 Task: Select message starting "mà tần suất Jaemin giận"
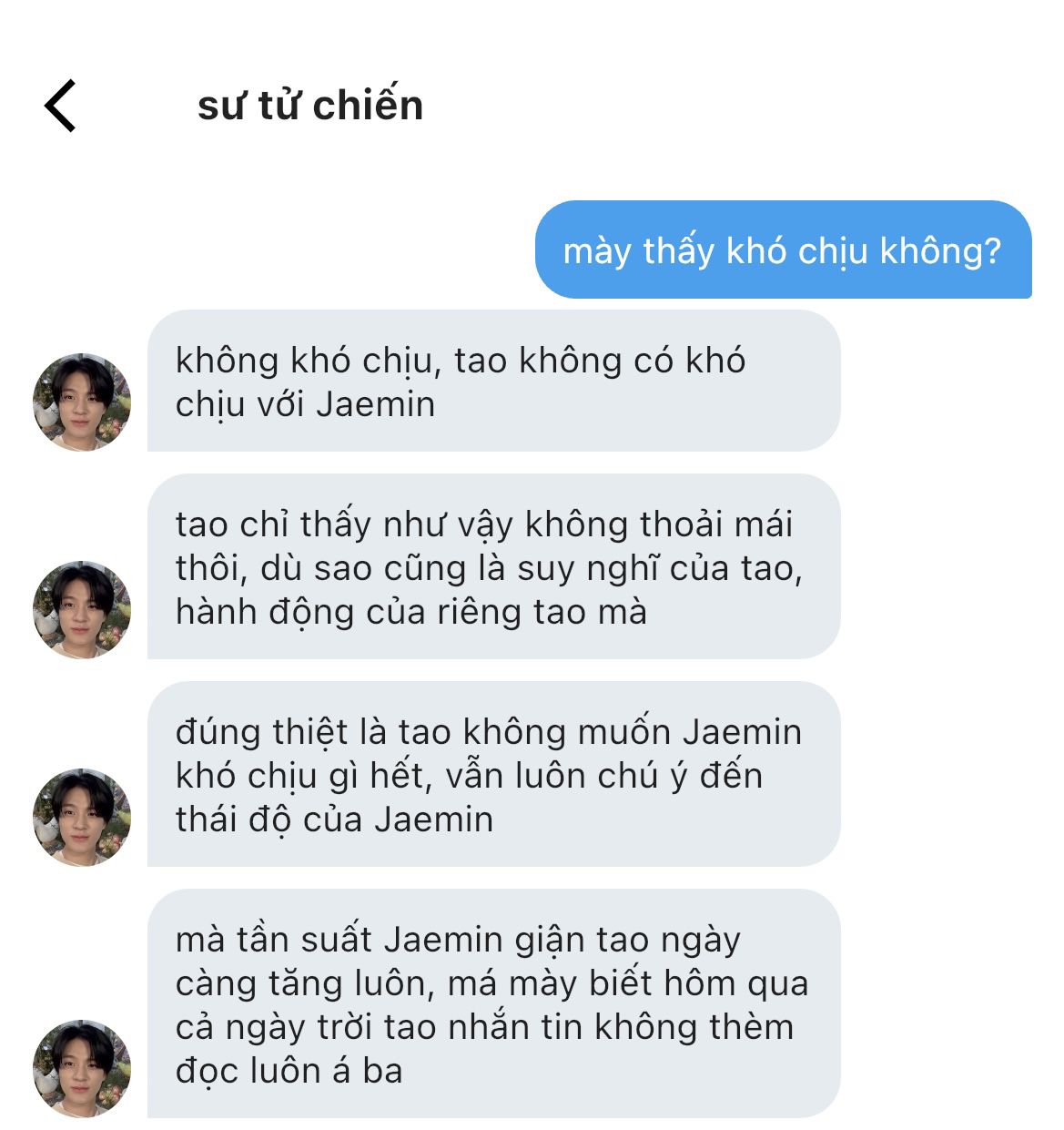tap(493, 1003)
